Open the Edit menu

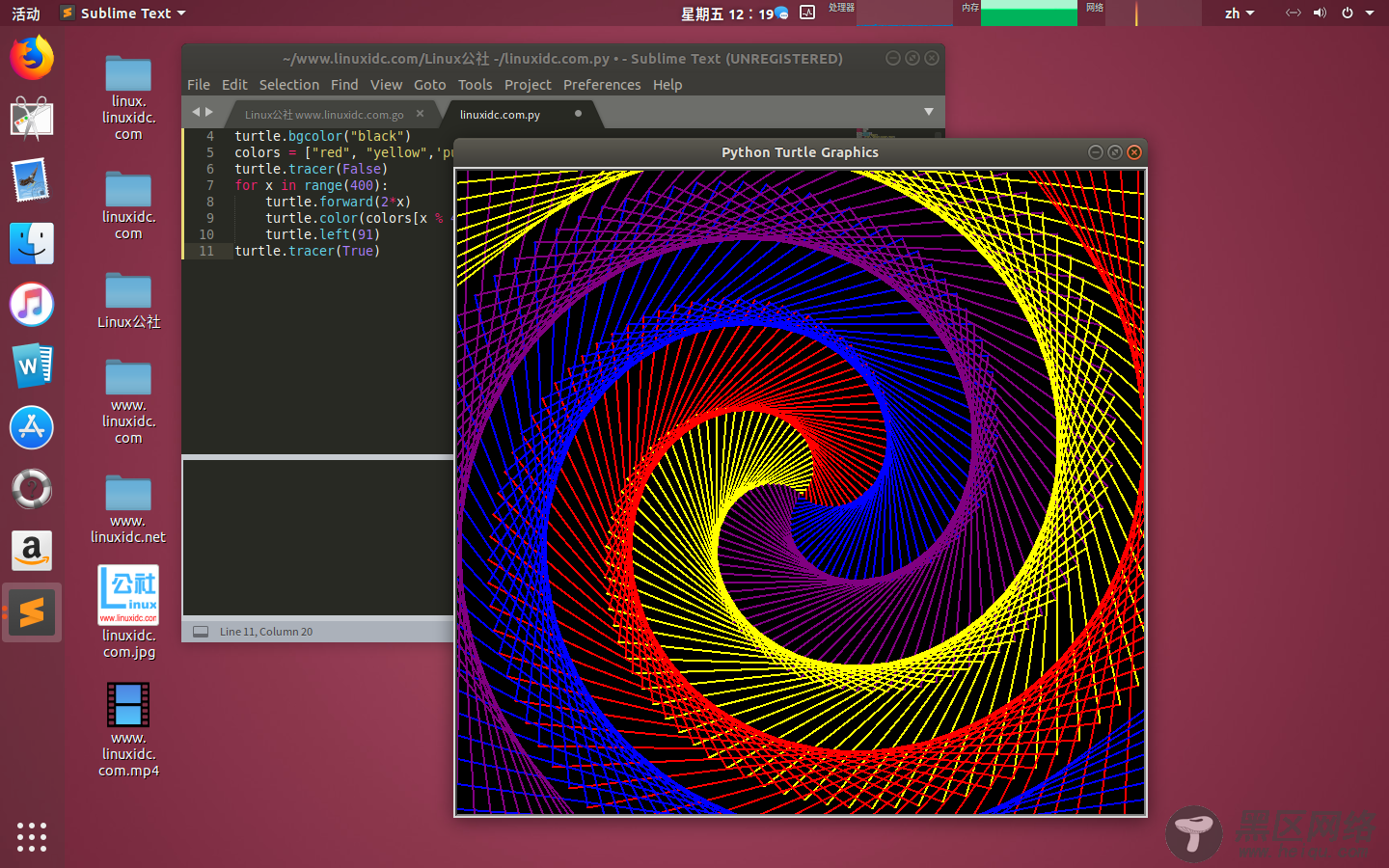click(x=234, y=85)
